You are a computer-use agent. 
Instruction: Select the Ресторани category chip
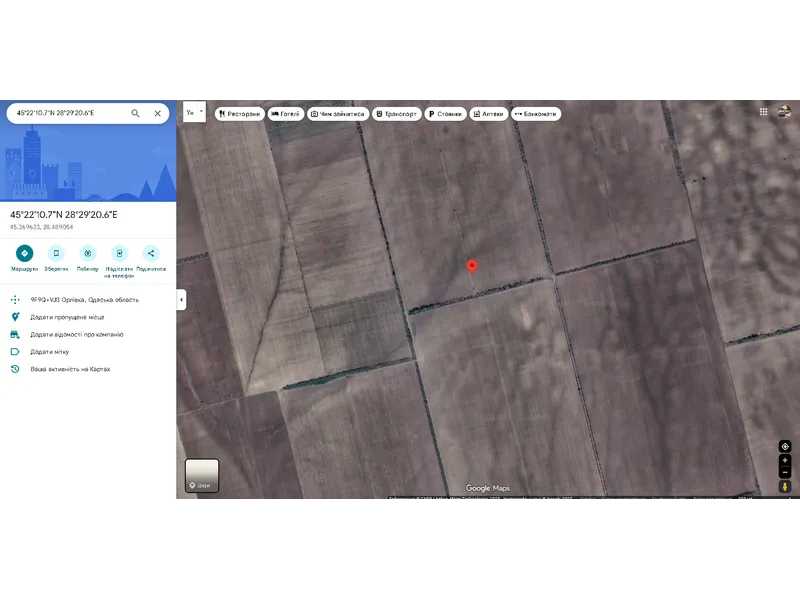(239, 114)
